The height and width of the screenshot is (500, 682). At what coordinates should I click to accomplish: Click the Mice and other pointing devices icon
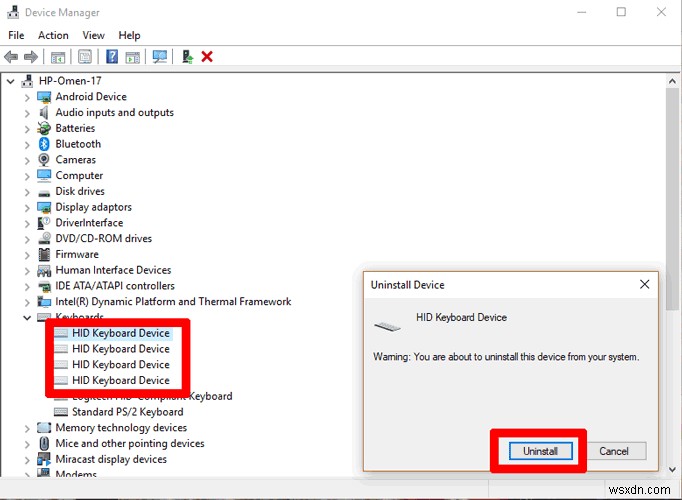point(44,443)
